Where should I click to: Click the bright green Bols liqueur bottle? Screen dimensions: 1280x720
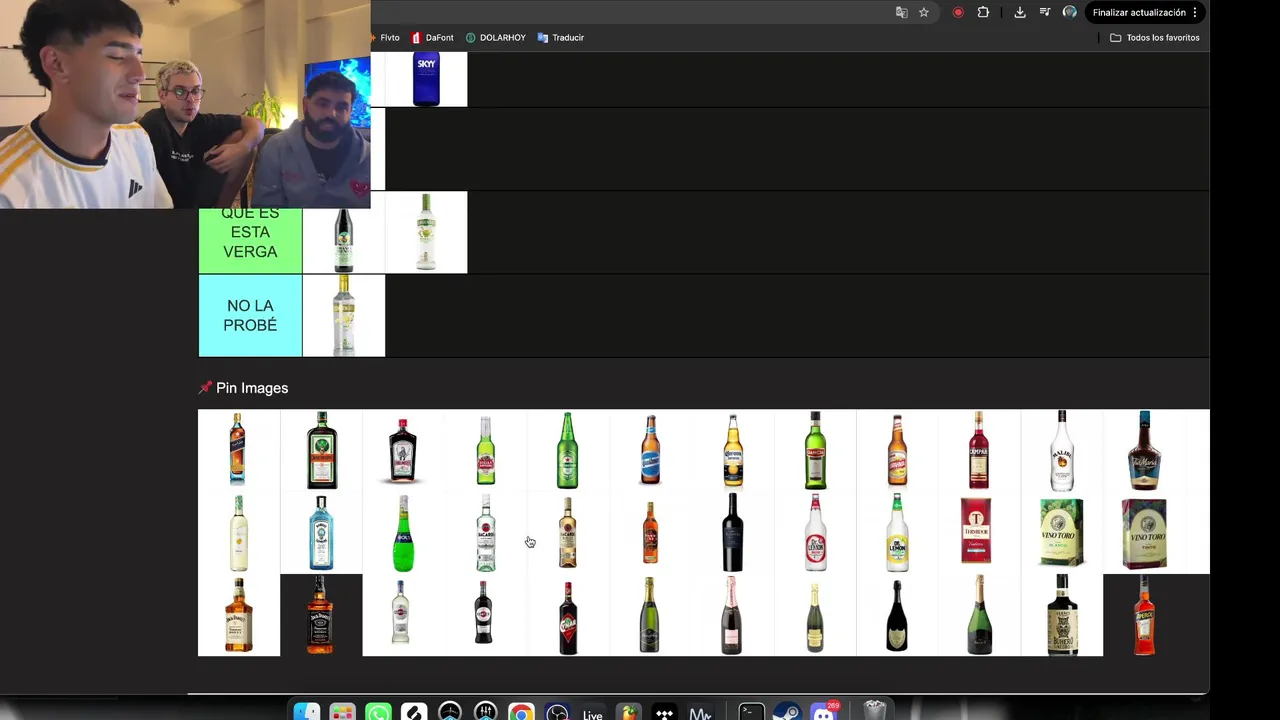click(x=403, y=533)
